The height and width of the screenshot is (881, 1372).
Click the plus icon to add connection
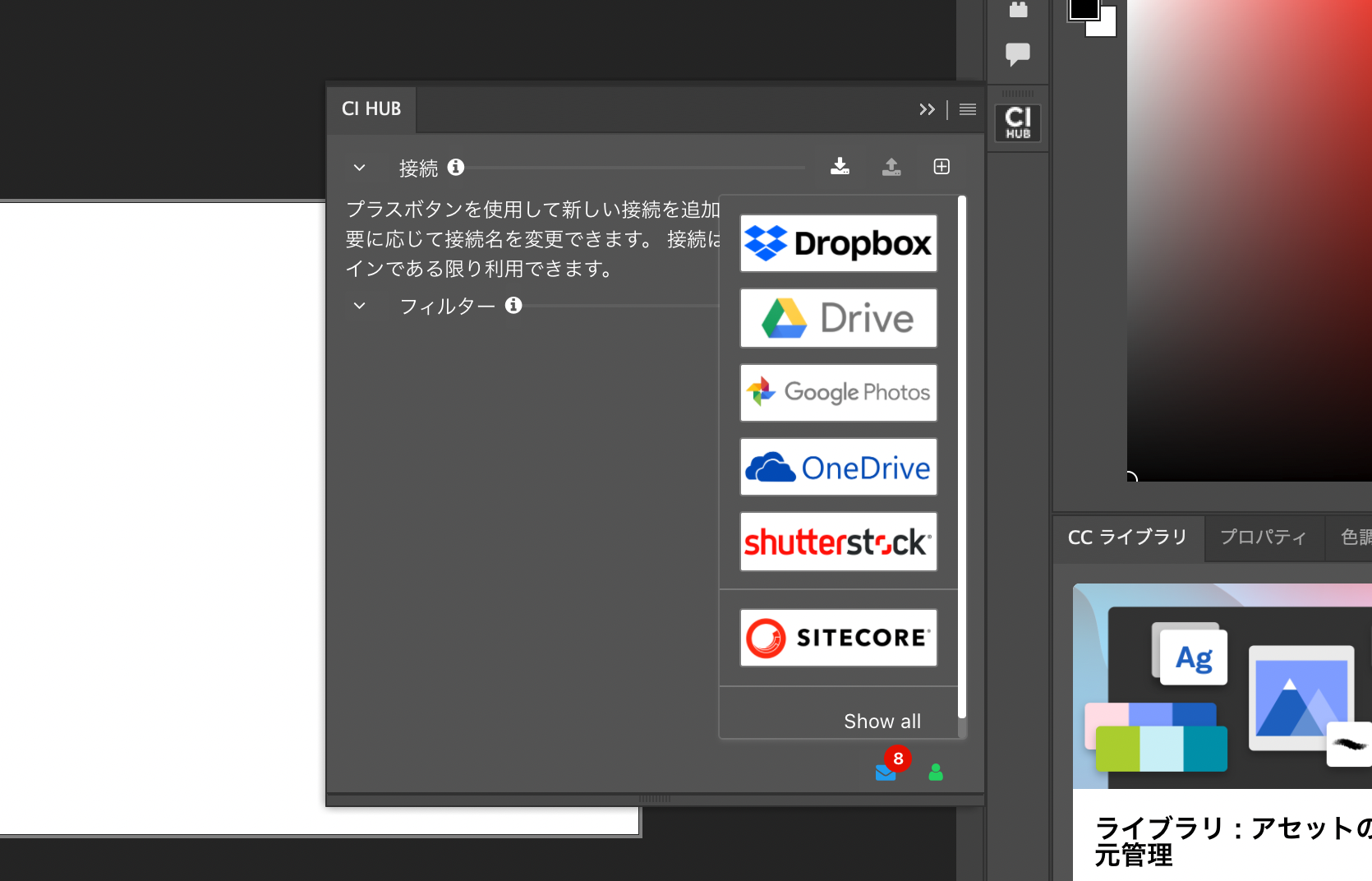pos(942,167)
